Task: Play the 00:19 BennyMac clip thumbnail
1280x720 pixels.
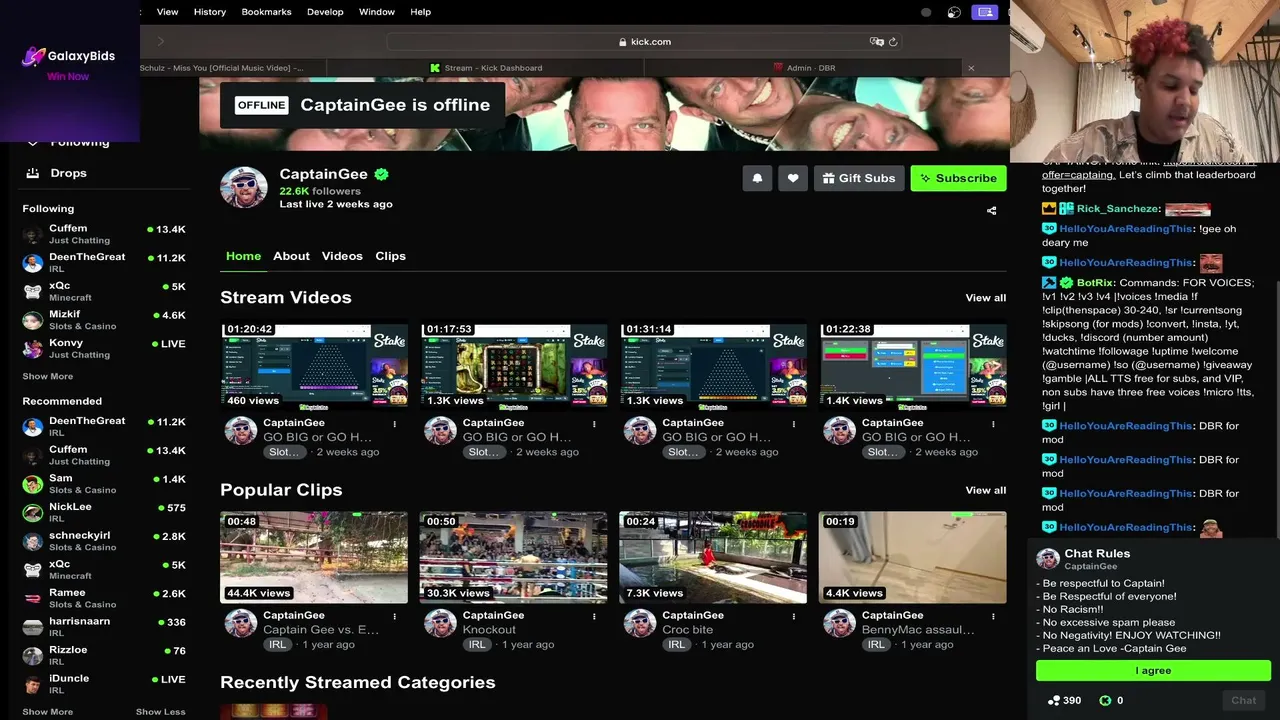Action: 913,557
